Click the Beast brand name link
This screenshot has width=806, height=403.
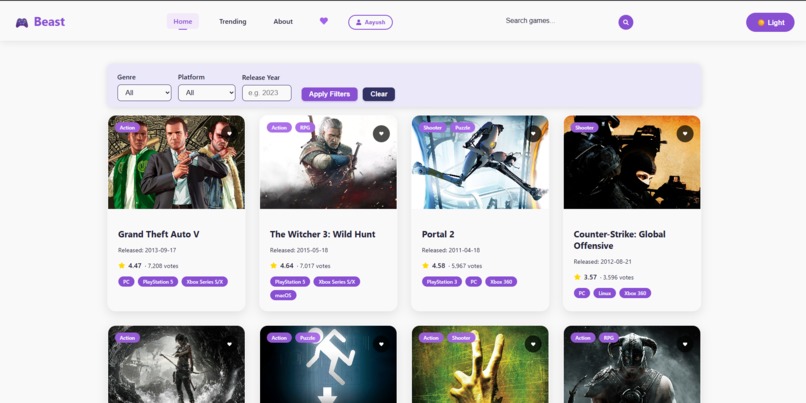click(49, 22)
